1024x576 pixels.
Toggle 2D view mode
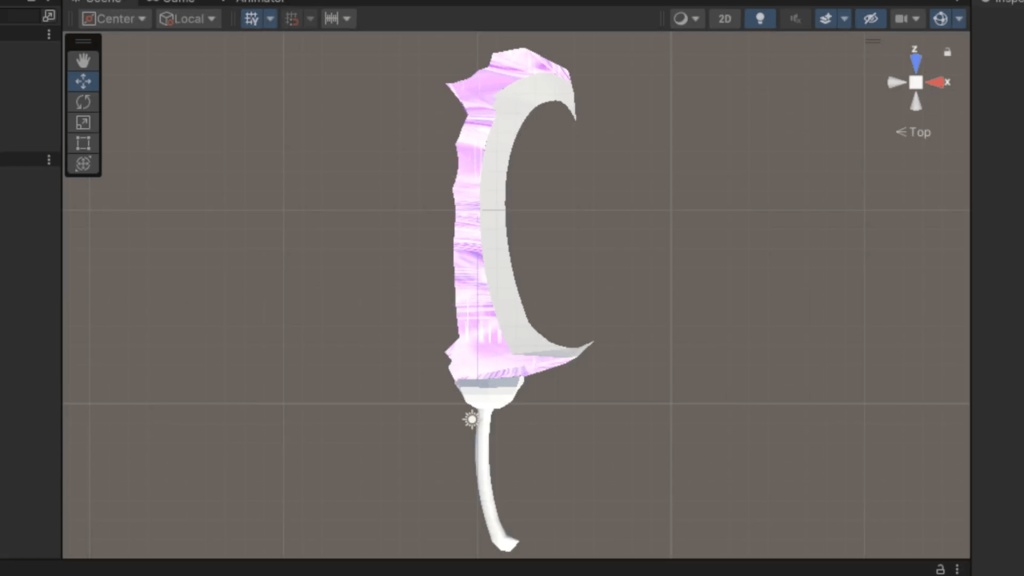click(x=725, y=19)
